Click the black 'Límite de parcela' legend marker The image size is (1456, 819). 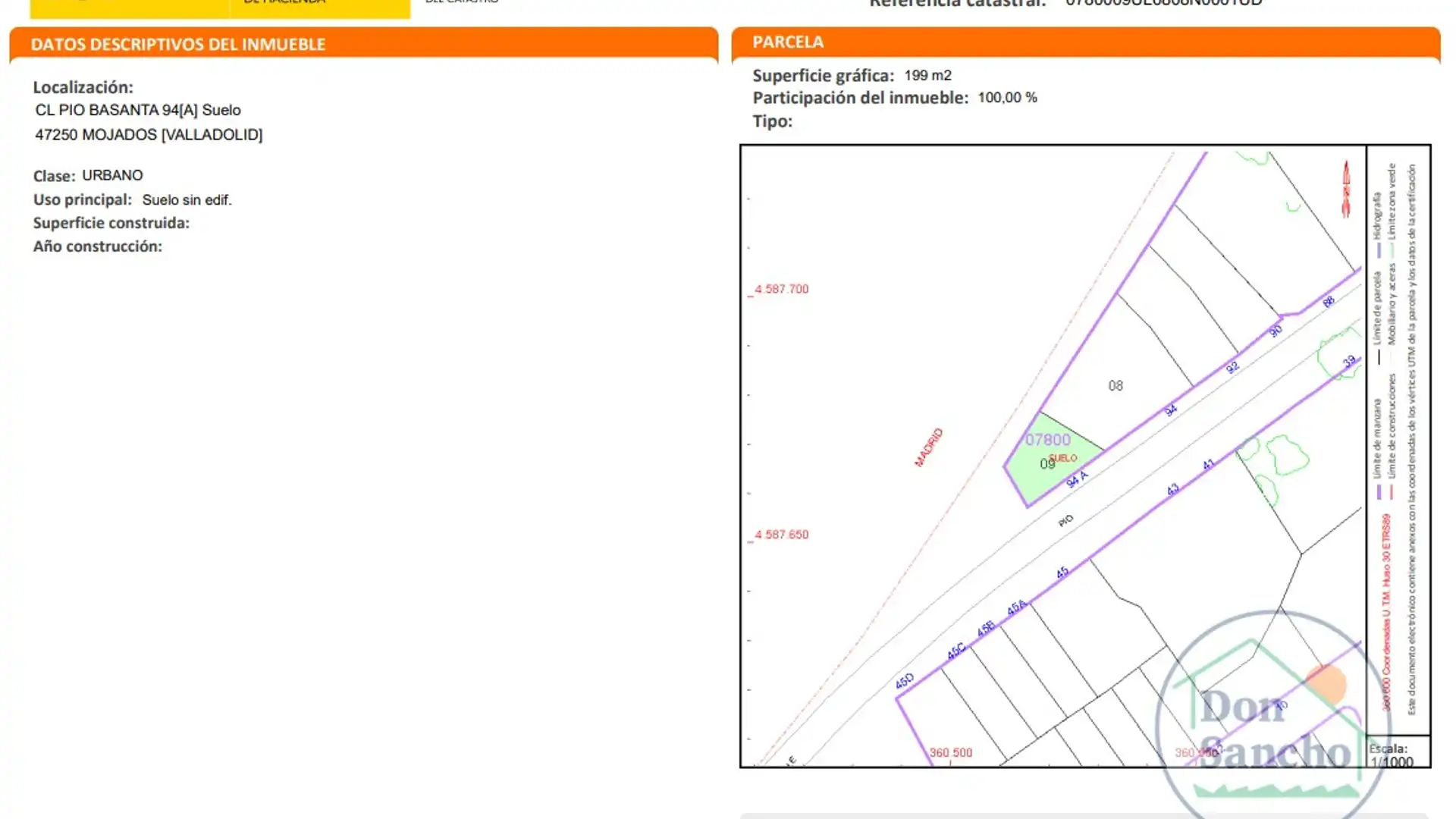pyautogui.click(x=1378, y=356)
